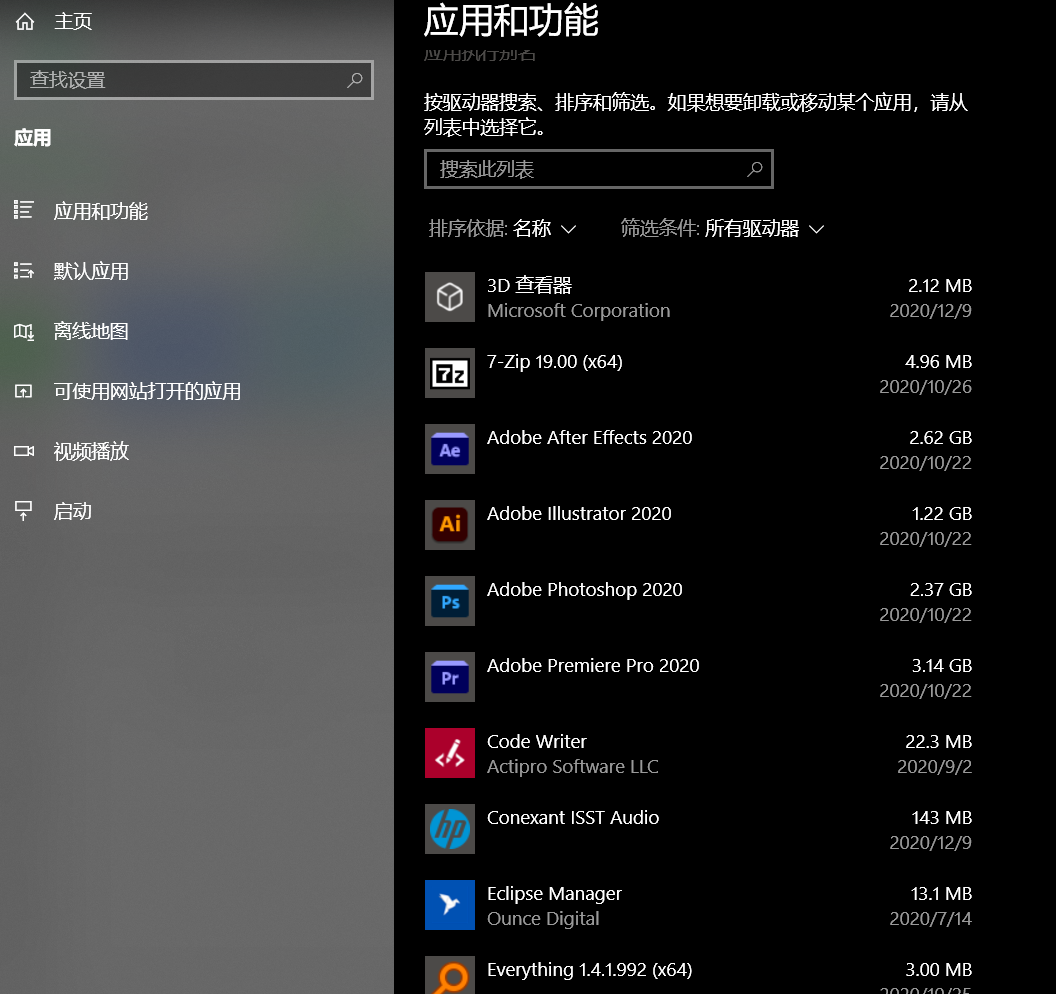Select the 3D 查看器 app entry
Viewport: 1056px width, 994px height.
pos(698,297)
